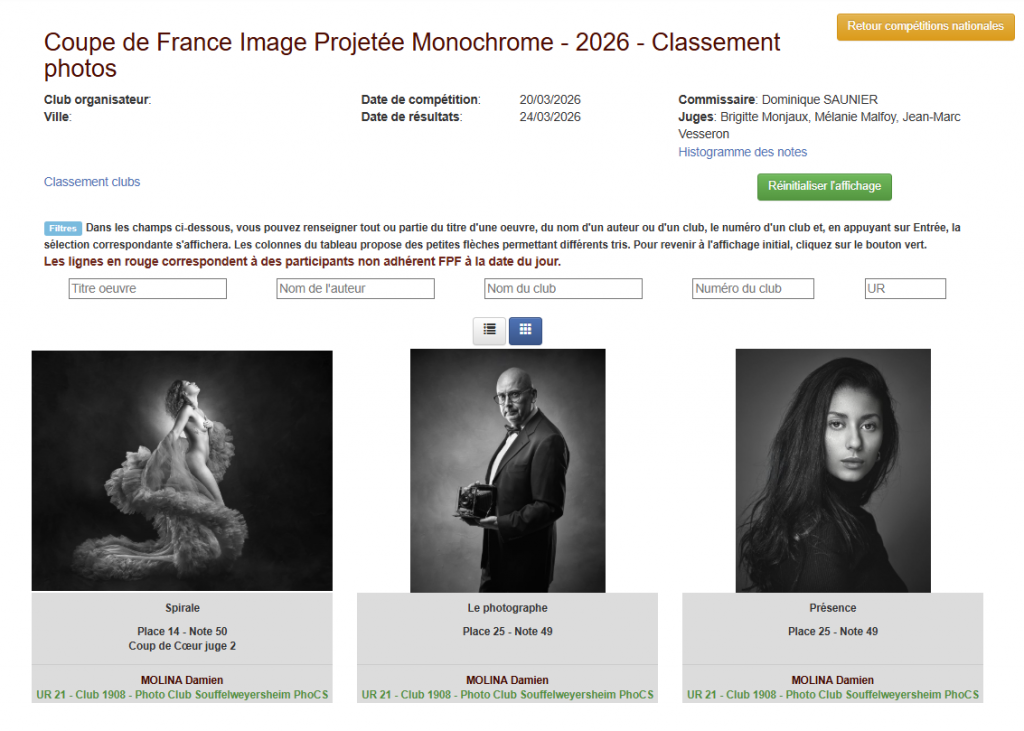Click the Retour compétitions nationales button
This screenshot has height=731, width=1024.
pyautogui.click(x=924, y=27)
